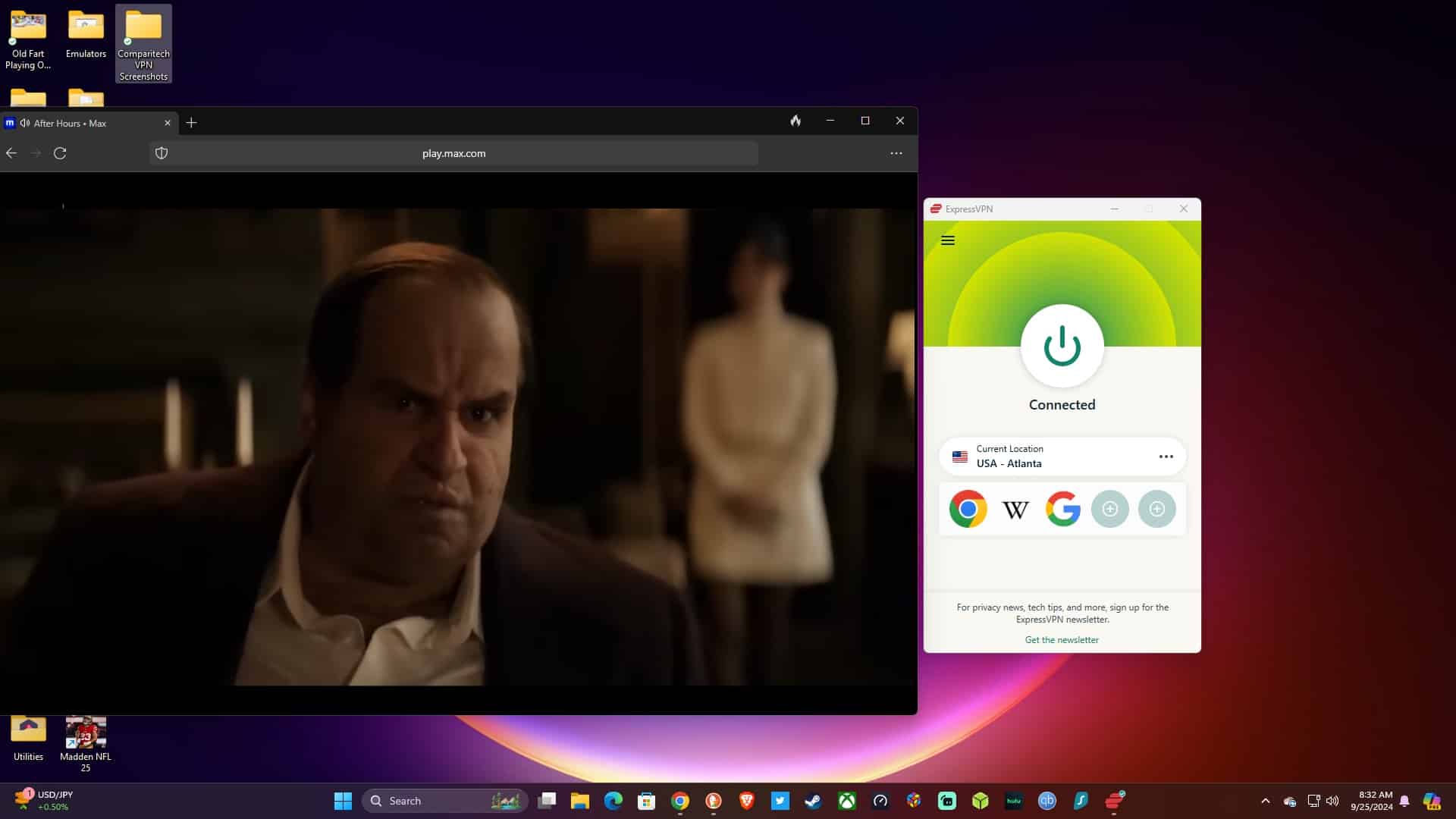The height and width of the screenshot is (819, 1456).
Task: Switch to DuckDuckGo browser on the taskbar
Action: click(x=714, y=801)
